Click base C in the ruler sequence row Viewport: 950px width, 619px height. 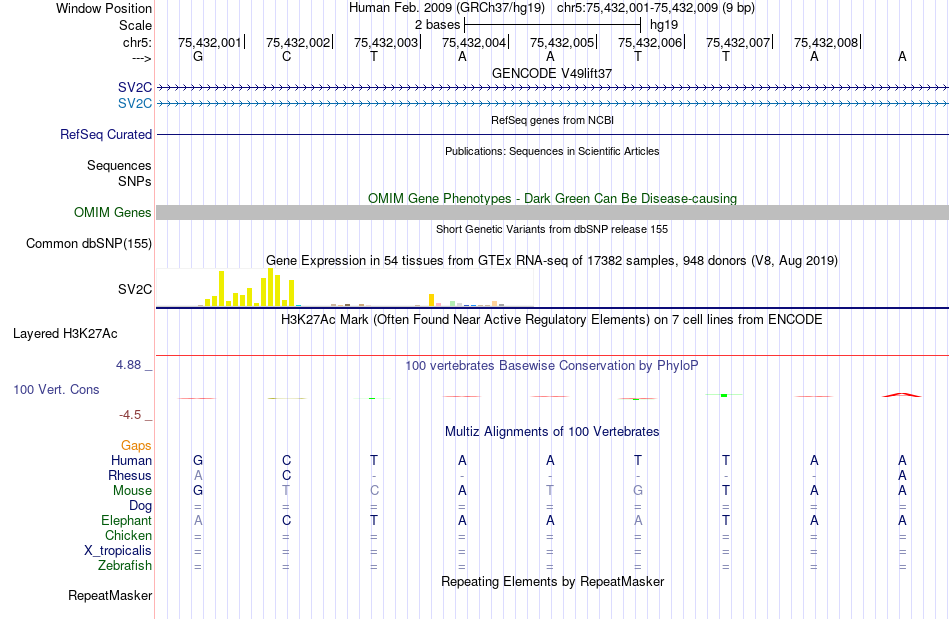pyautogui.click(x=287, y=56)
